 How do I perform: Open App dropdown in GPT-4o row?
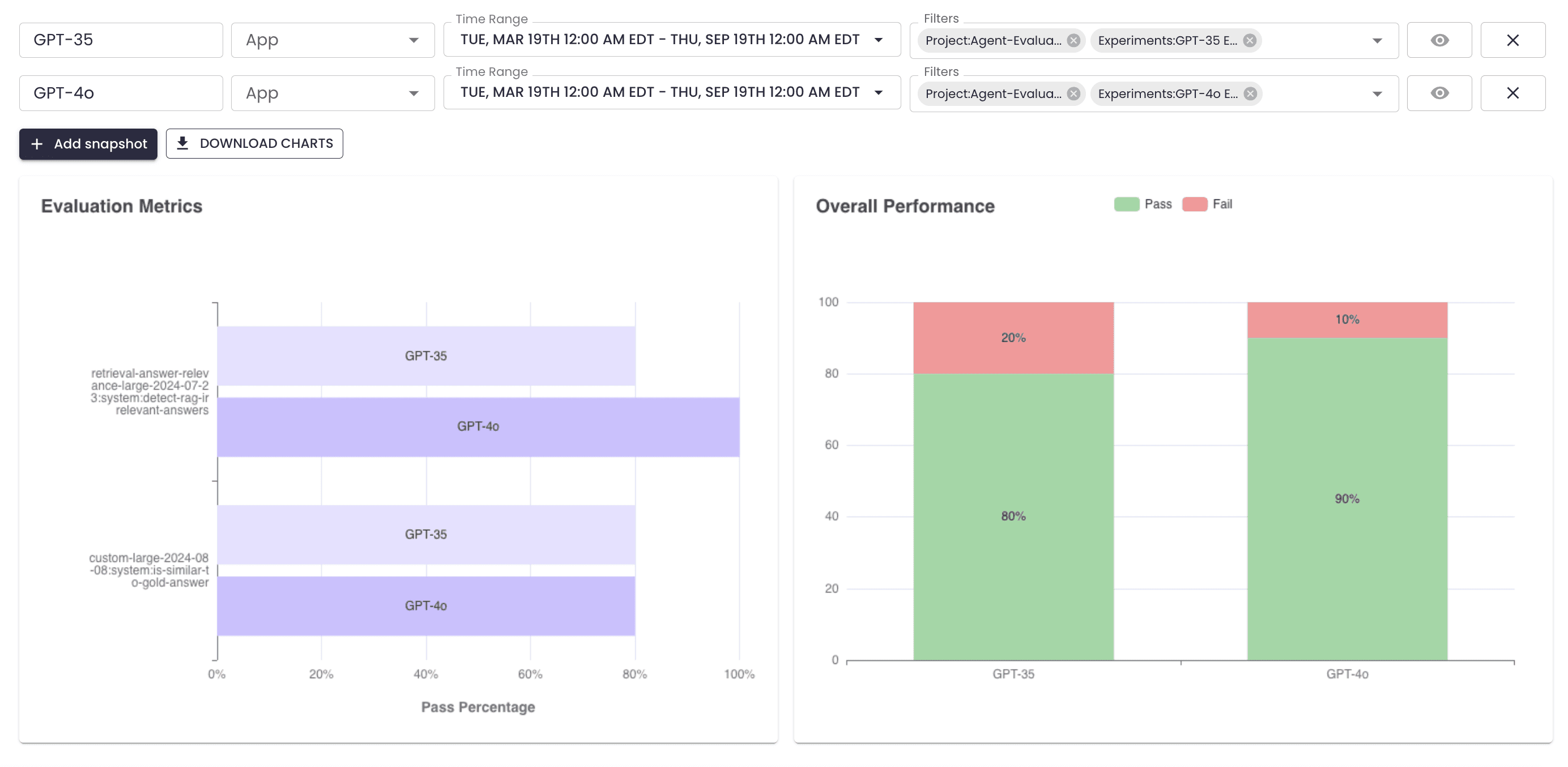[333, 93]
